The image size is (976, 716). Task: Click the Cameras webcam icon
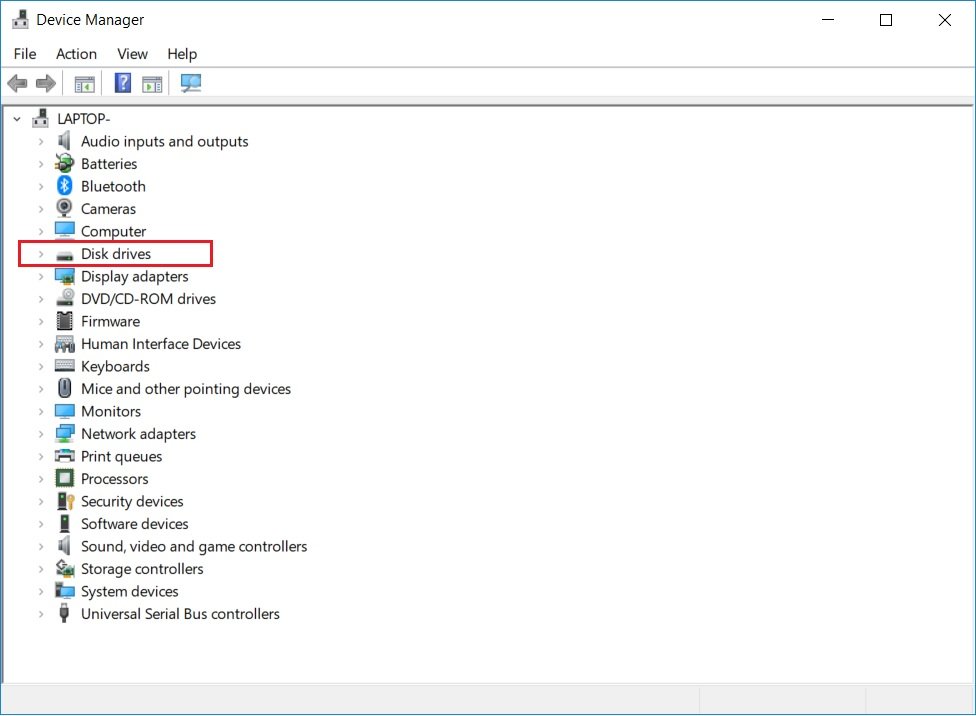pos(64,208)
